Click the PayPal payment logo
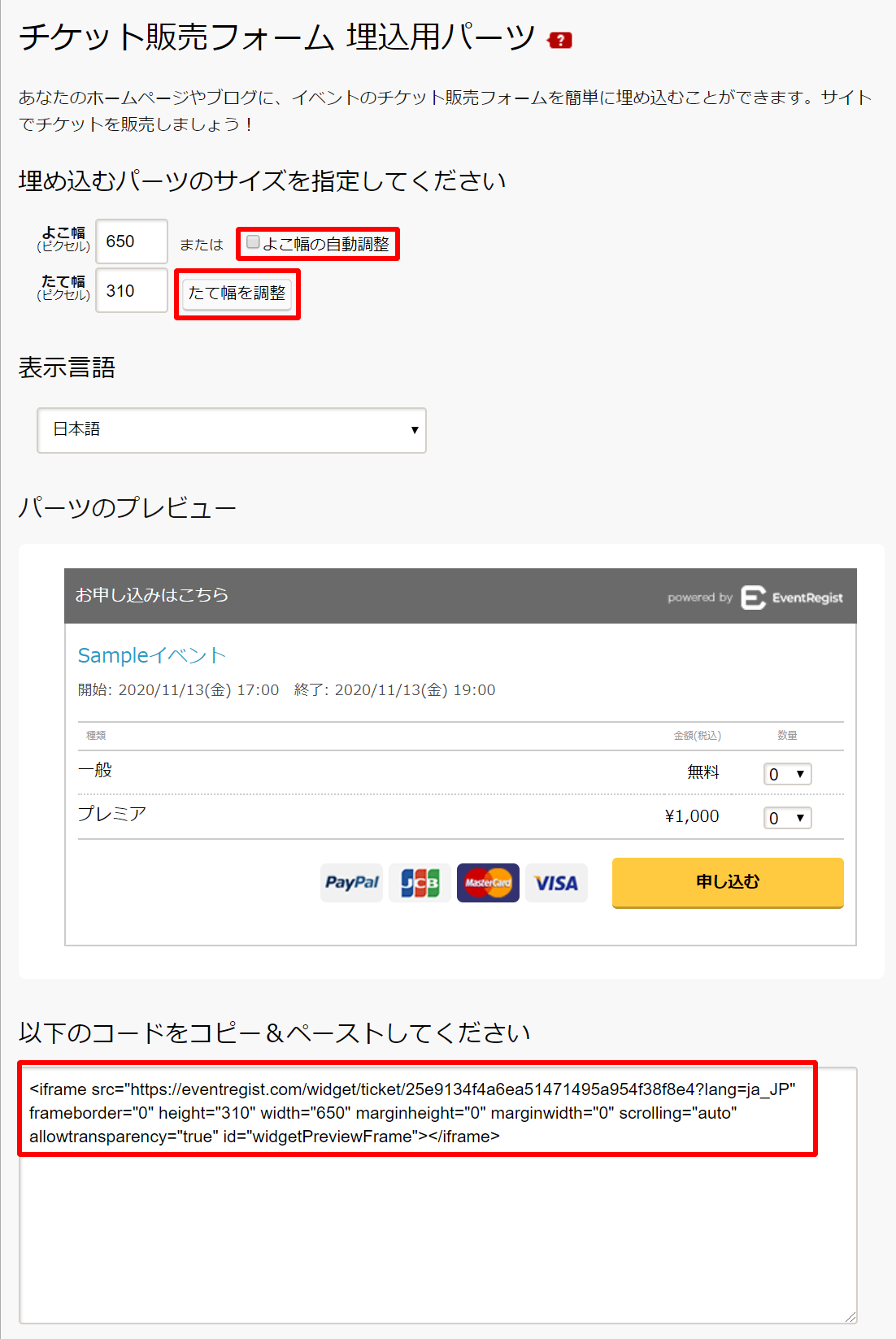This screenshot has height=1339, width=896. [x=351, y=883]
